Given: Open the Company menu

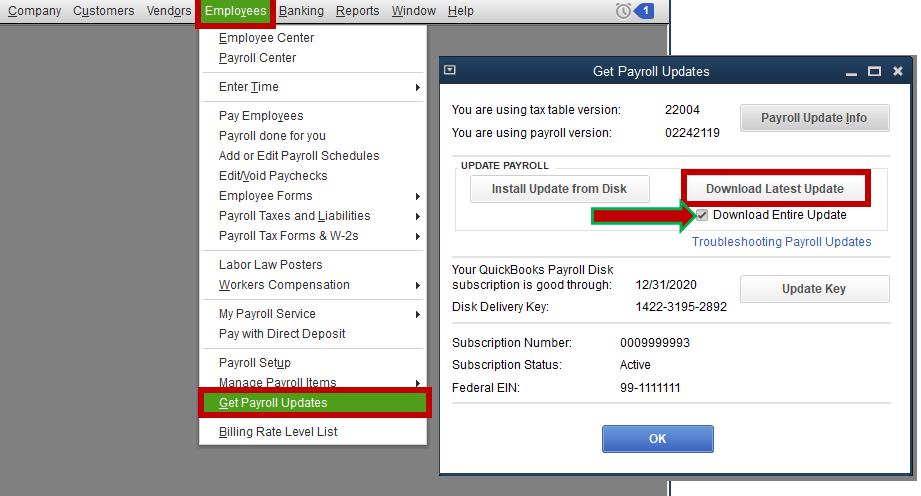Looking at the screenshot, I should [35, 11].
